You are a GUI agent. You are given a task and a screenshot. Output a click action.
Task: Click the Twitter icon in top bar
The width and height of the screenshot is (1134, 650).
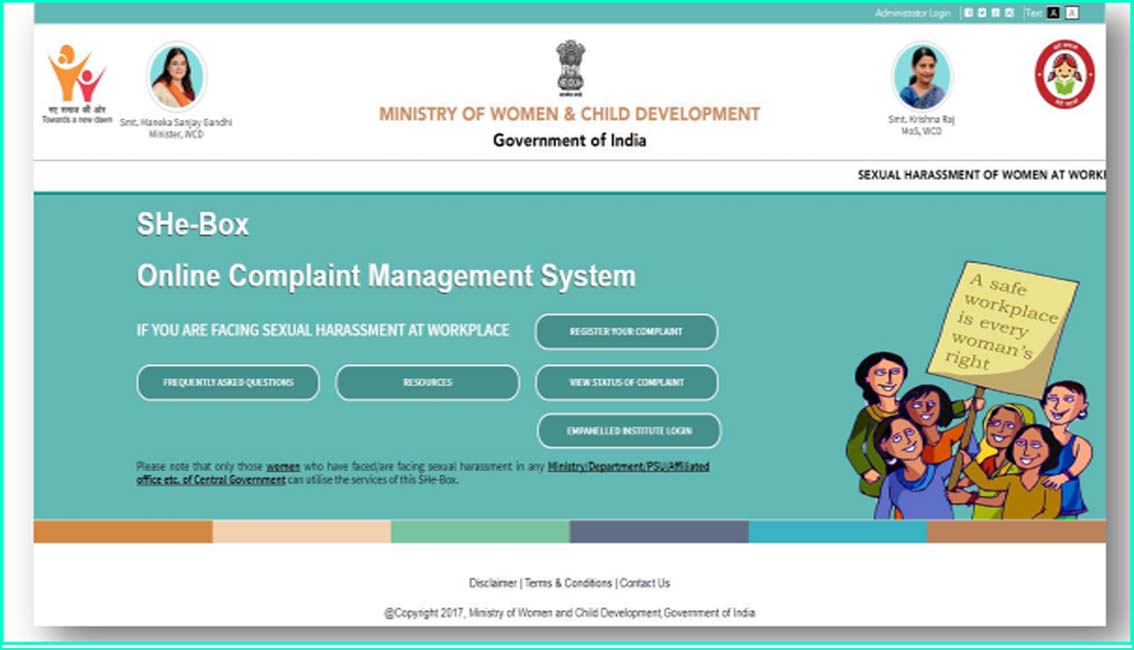(982, 13)
